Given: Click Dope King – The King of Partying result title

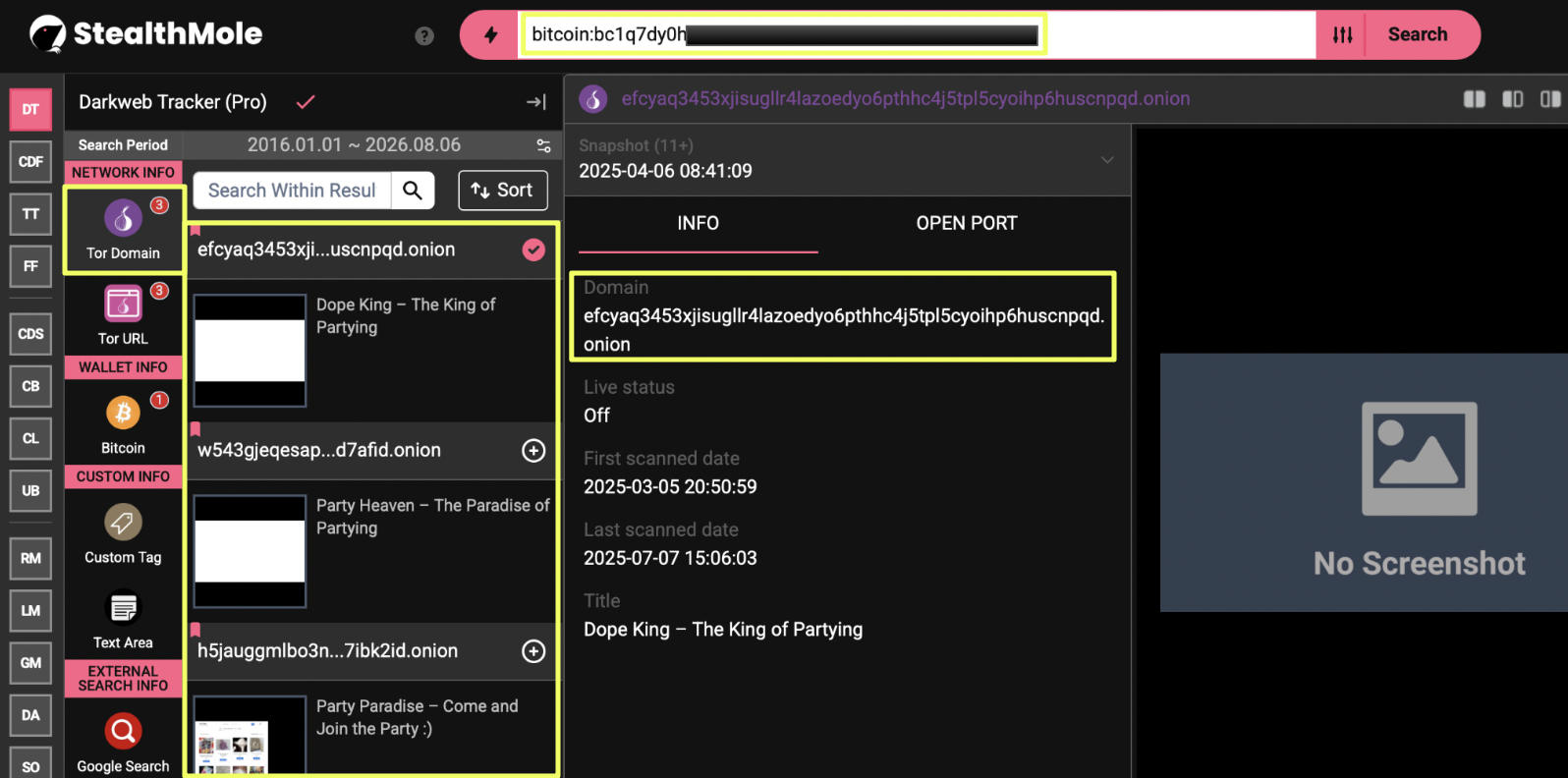Looking at the screenshot, I should 406,315.
